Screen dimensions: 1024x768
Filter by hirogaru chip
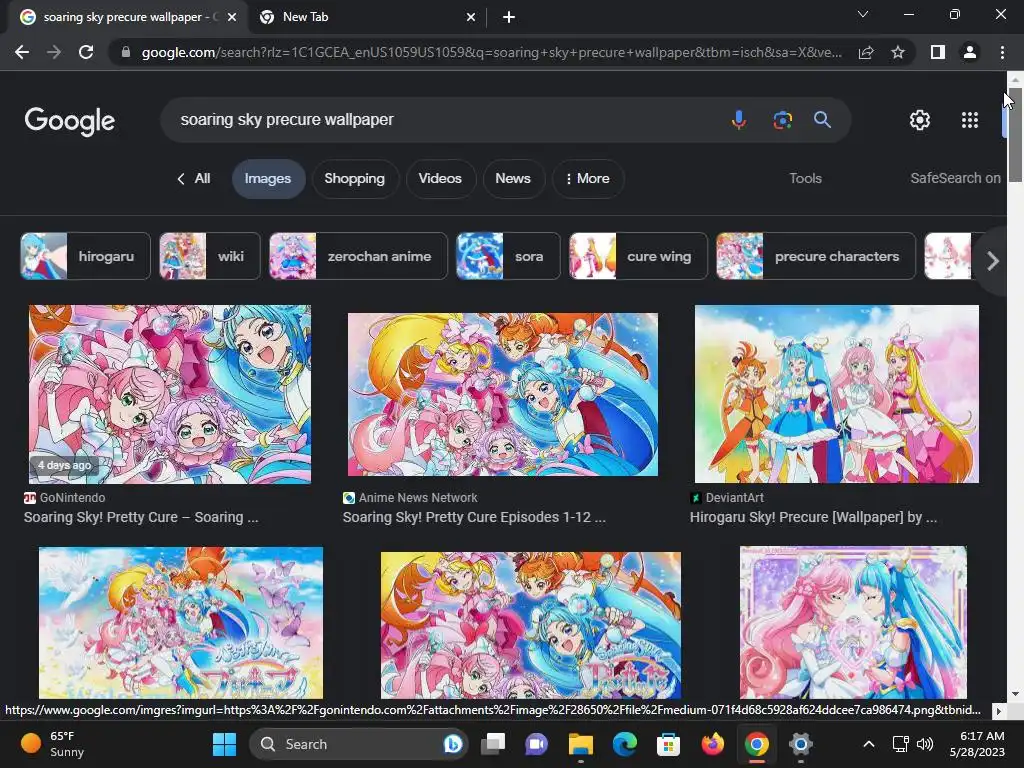click(x=86, y=256)
